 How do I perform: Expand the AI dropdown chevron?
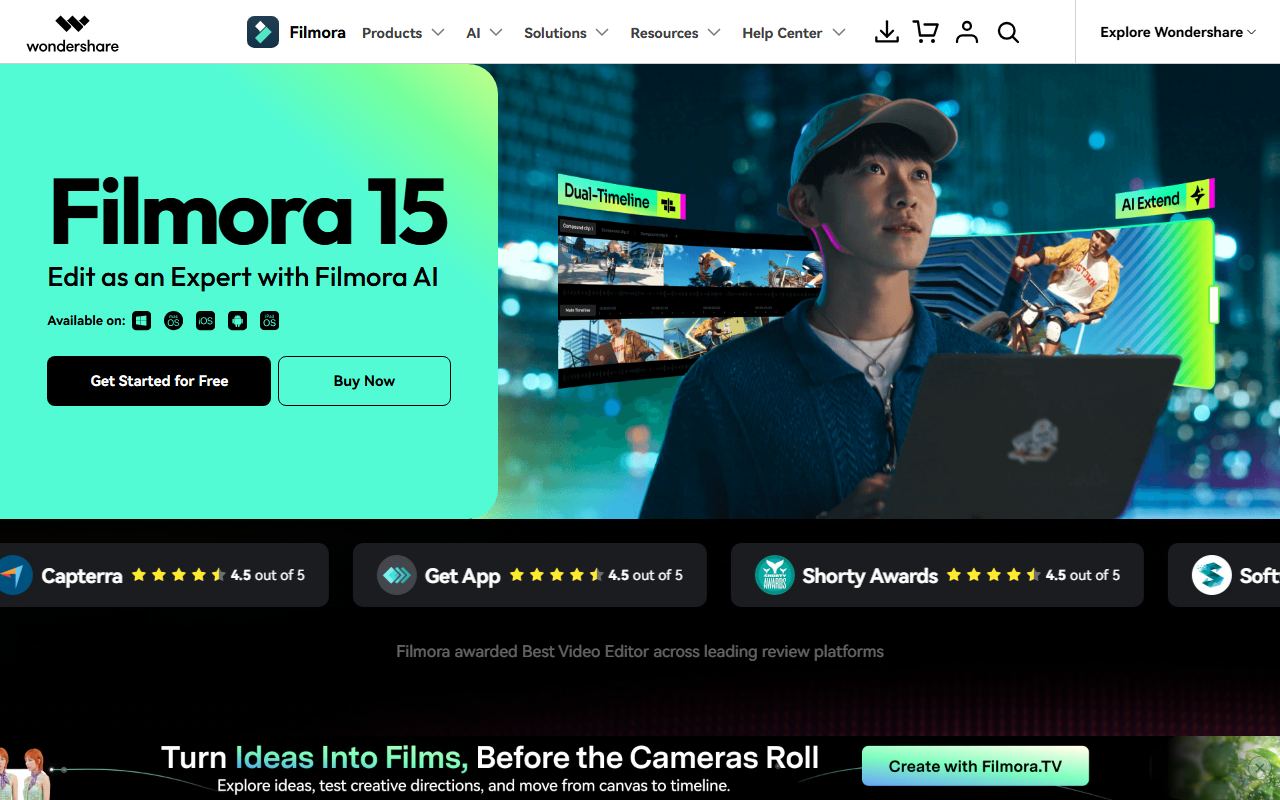point(496,33)
